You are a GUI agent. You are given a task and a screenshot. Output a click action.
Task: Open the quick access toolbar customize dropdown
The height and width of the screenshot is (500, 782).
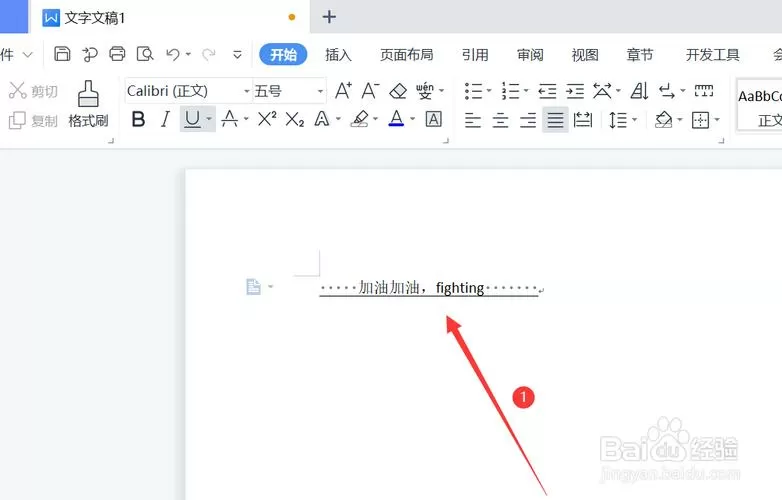point(237,54)
